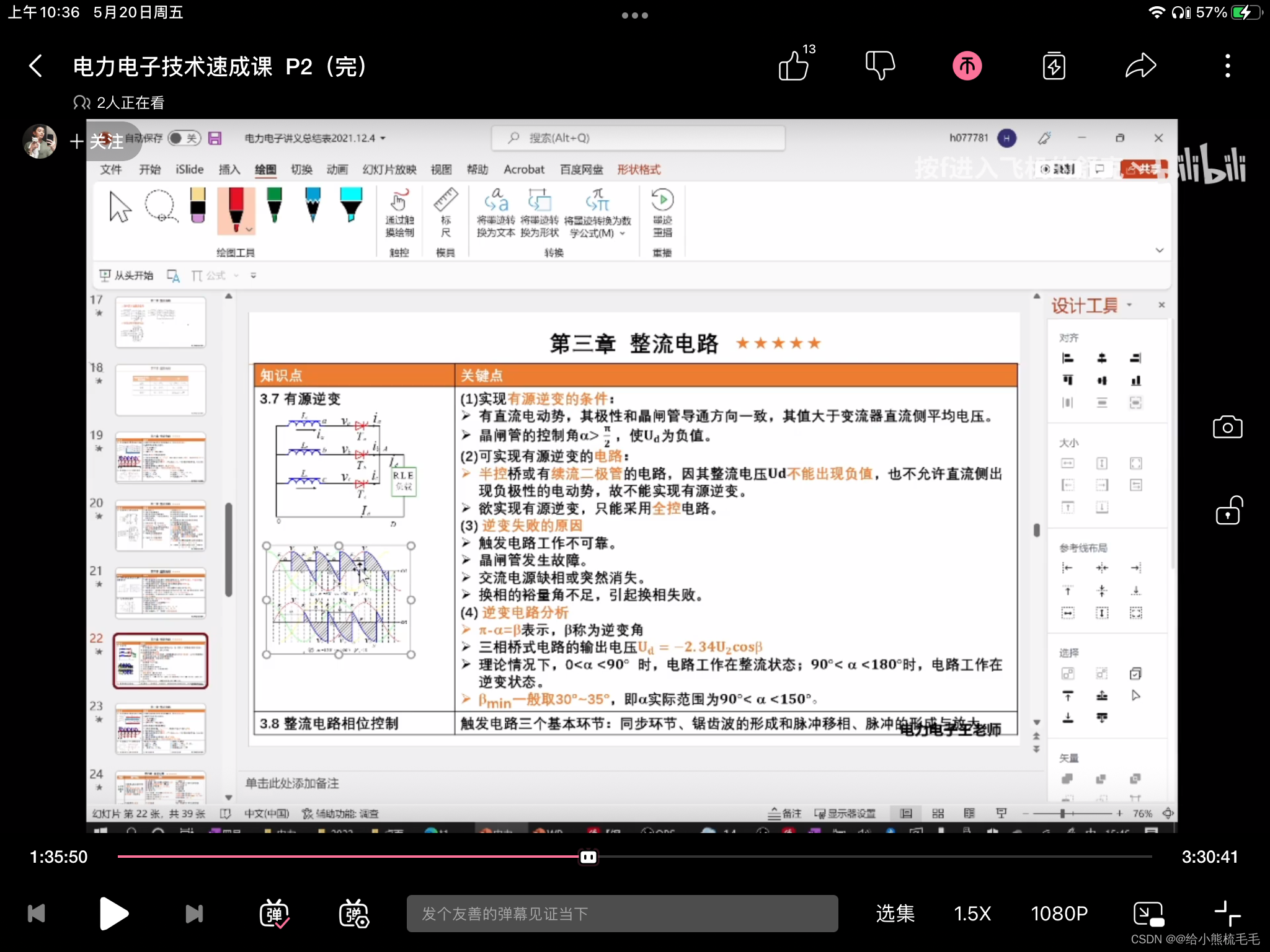
Task: Tap the thumbs-down dislike icon
Action: [880, 66]
